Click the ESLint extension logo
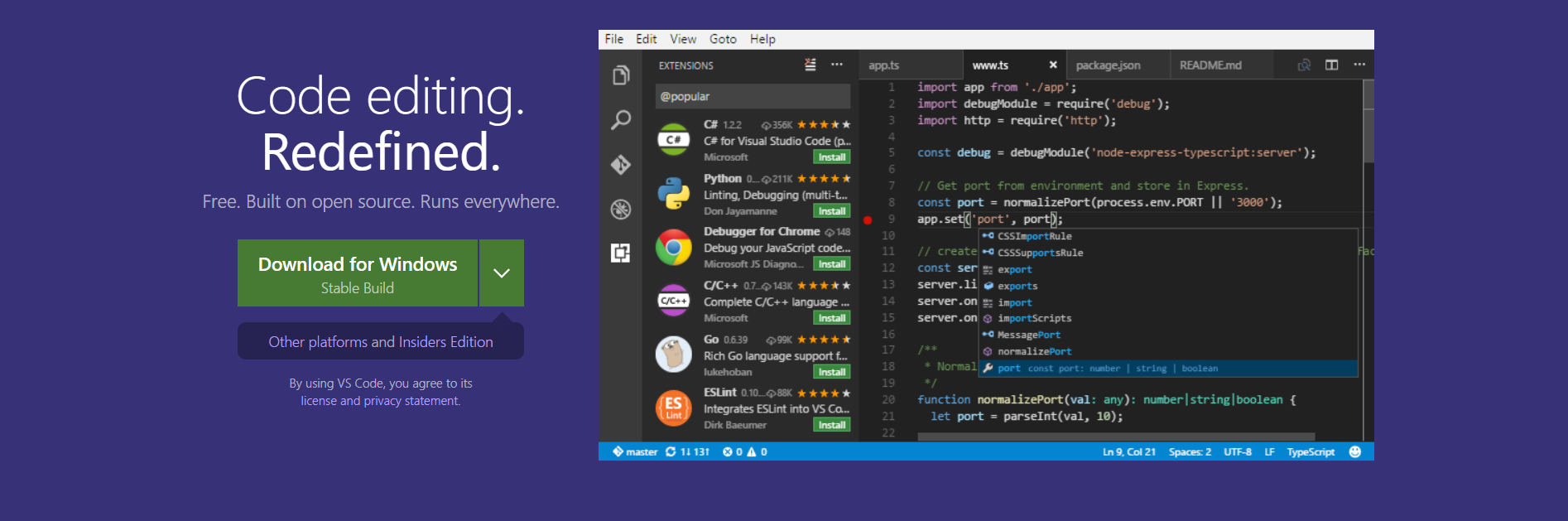The image size is (1568, 521). tap(674, 408)
